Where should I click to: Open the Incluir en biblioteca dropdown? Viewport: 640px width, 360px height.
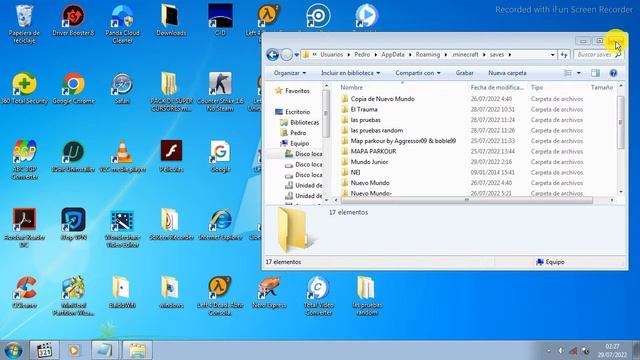click(x=350, y=73)
